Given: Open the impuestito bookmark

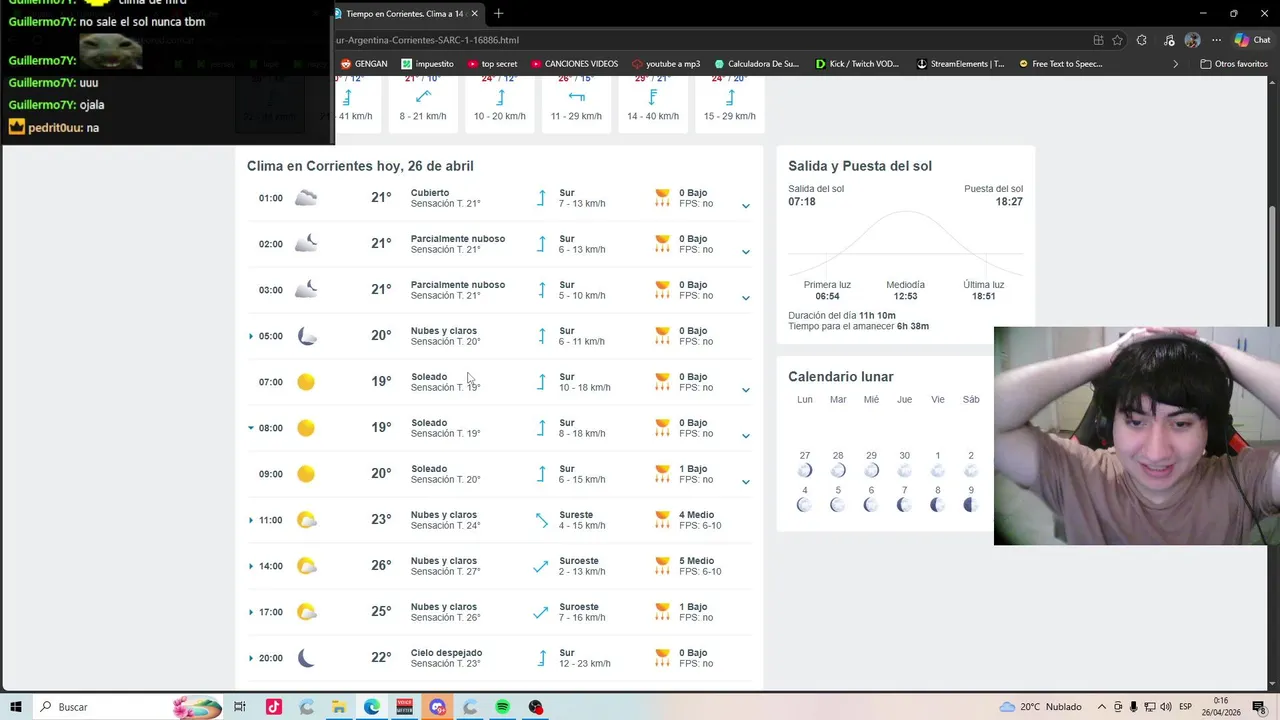Looking at the screenshot, I should pyautogui.click(x=428, y=64).
